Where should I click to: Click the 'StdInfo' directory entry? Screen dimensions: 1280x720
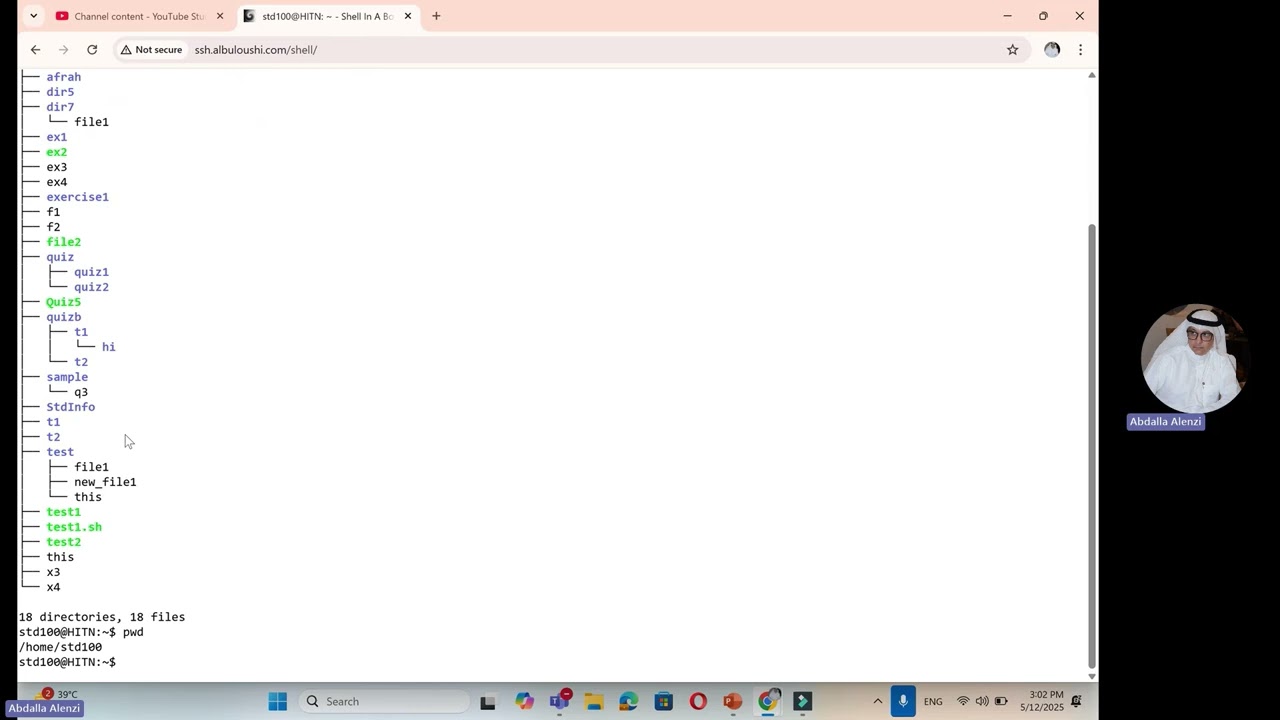pos(70,407)
